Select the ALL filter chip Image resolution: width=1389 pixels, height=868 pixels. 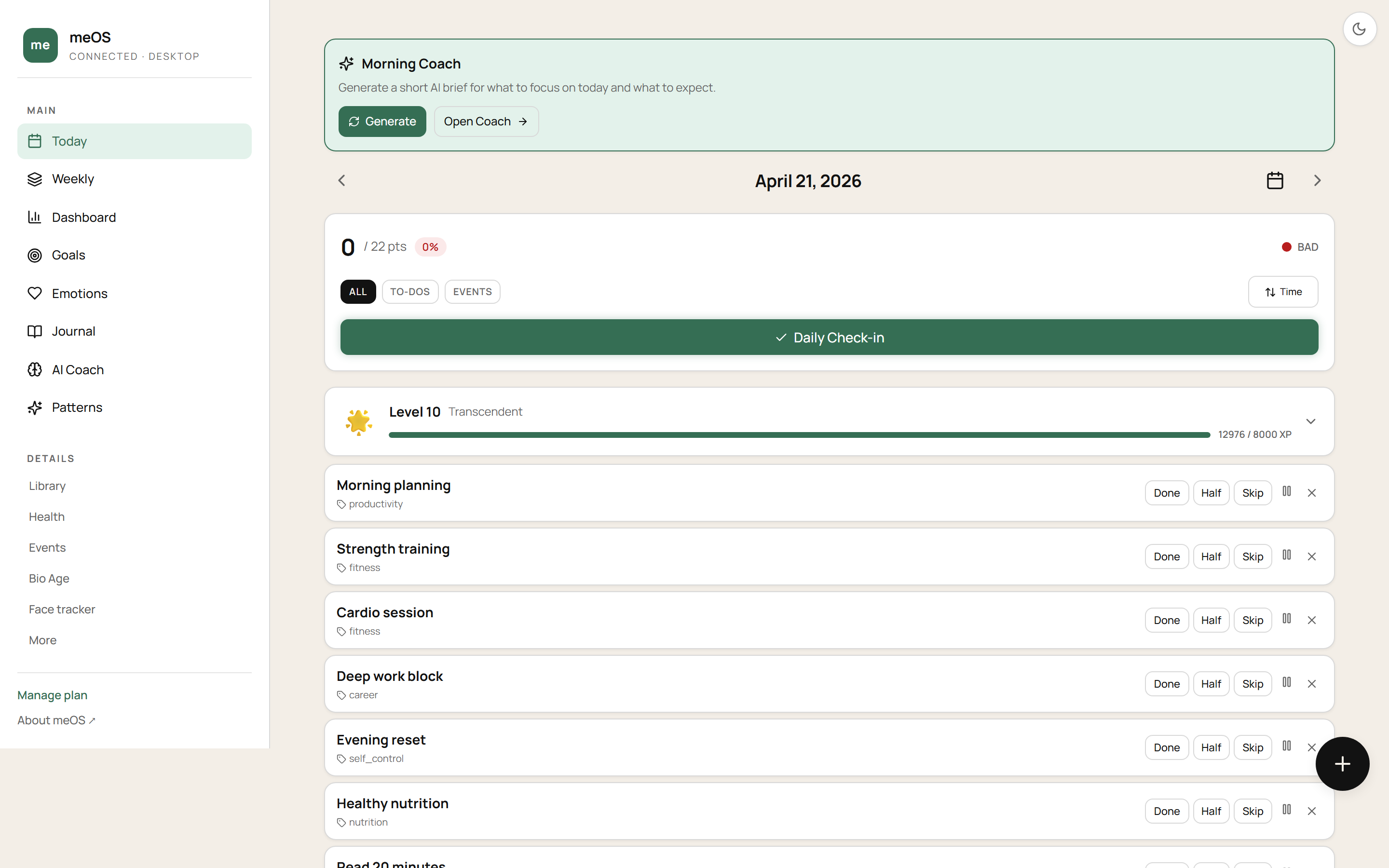tap(357, 291)
